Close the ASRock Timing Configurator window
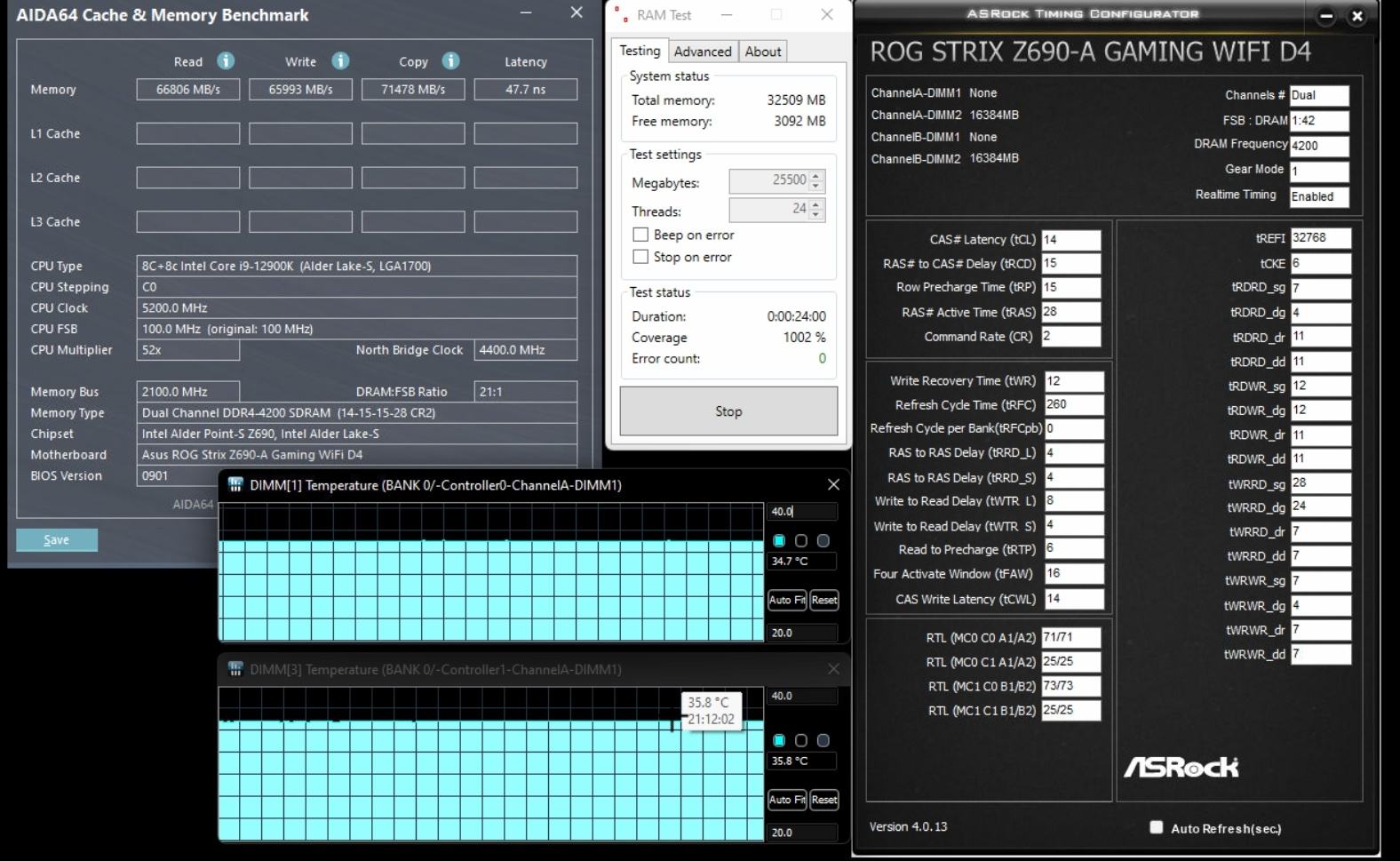Viewport: 1400px width, 861px height. coord(1356,16)
